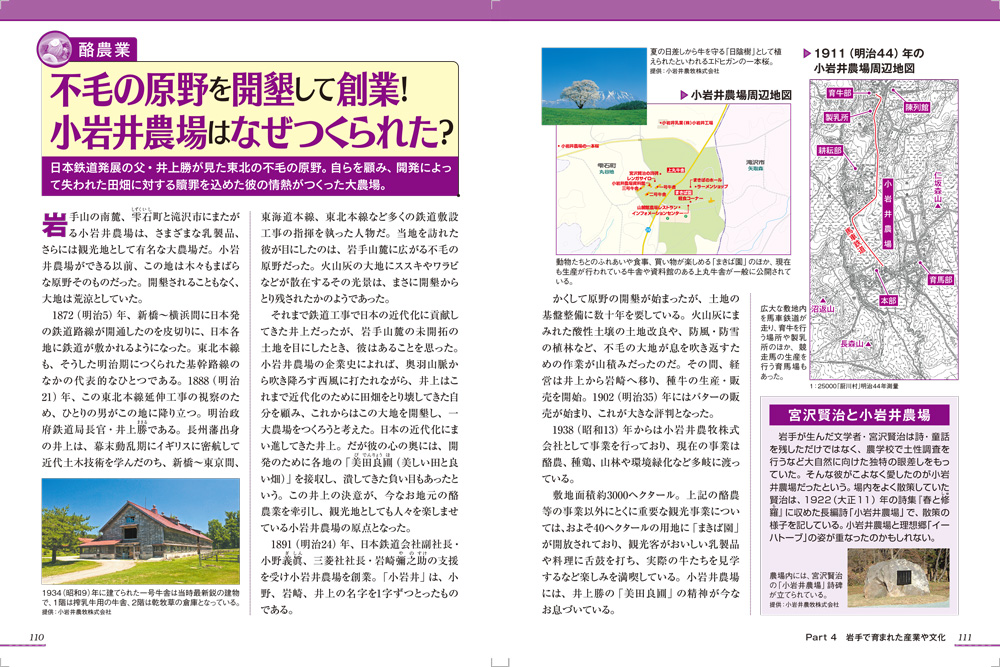Toggle the まきば園 highlighted map label

tap(683, 191)
